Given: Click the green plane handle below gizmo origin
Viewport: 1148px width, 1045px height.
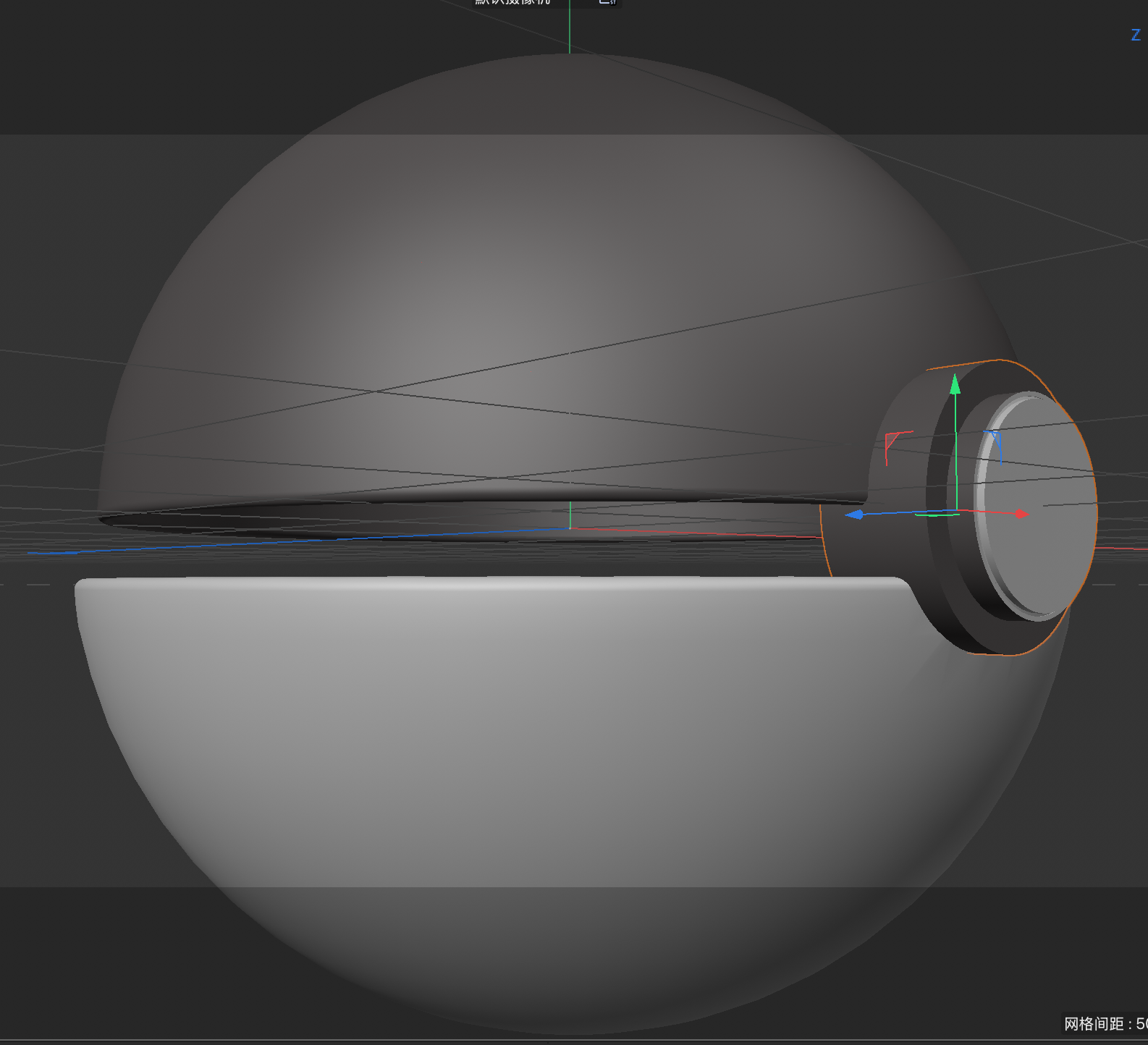Looking at the screenshot, I should [937, 515].
